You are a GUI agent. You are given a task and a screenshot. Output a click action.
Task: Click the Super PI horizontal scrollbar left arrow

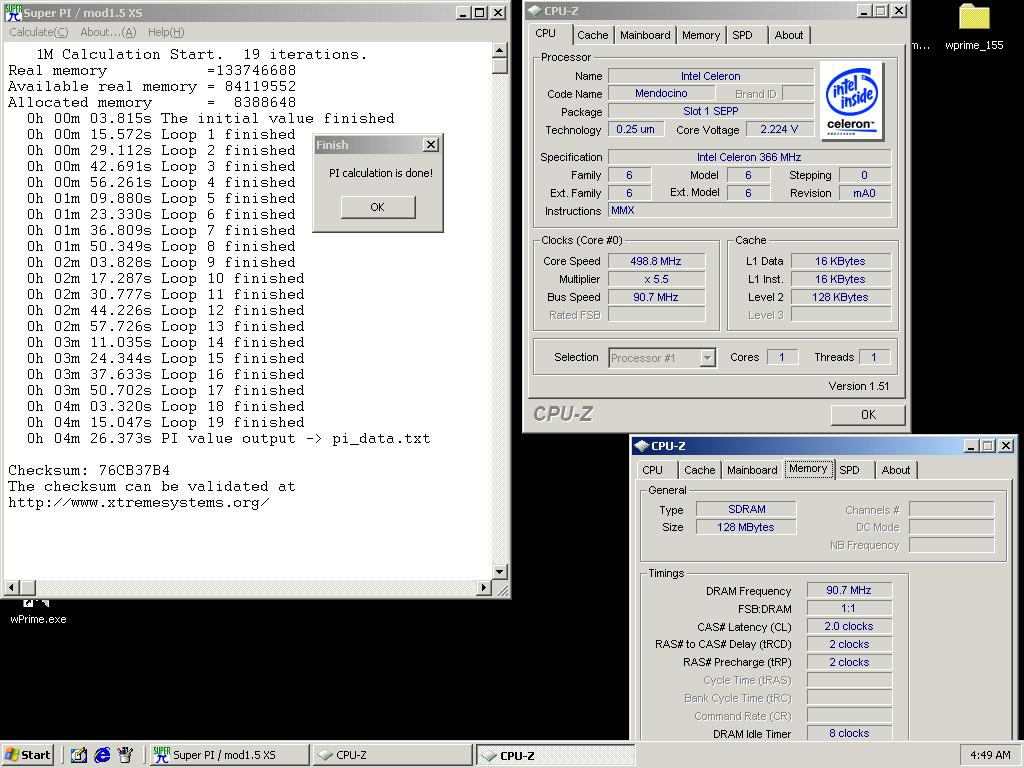11,588
